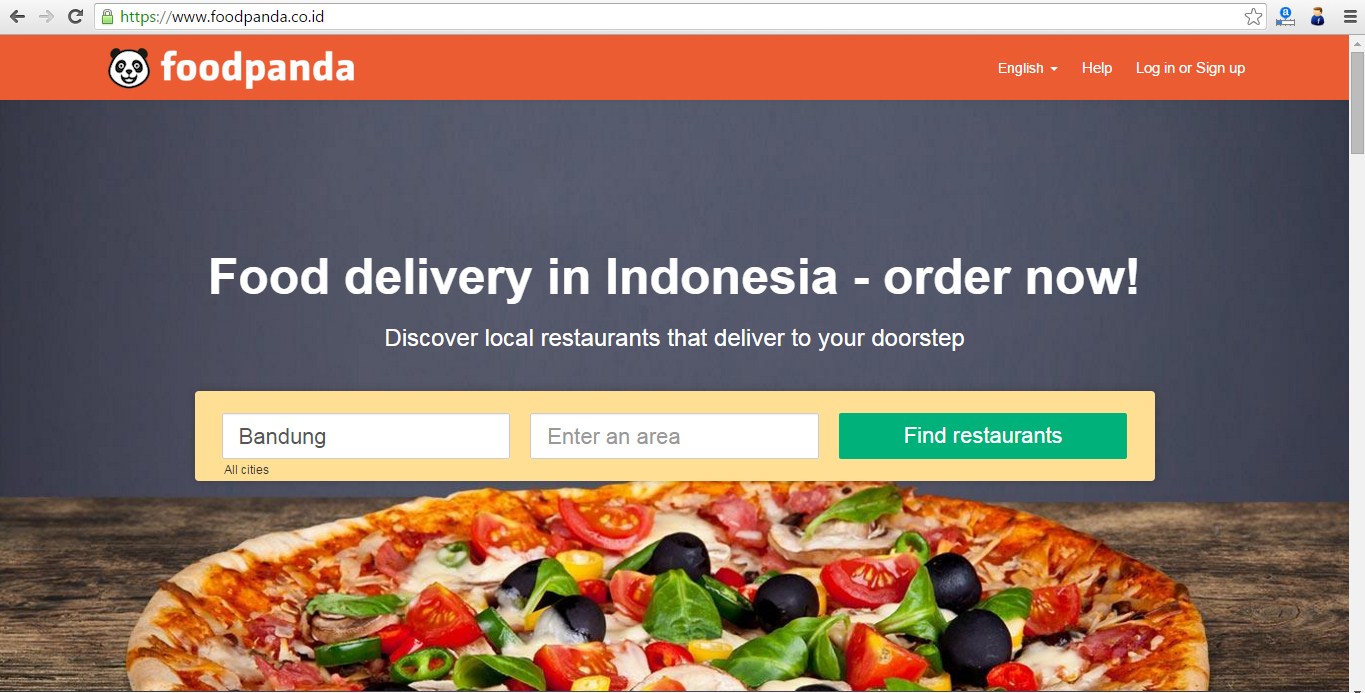1365x693 pixels.
Task: Click the browser forward arrow
Action: coord(46,16)
